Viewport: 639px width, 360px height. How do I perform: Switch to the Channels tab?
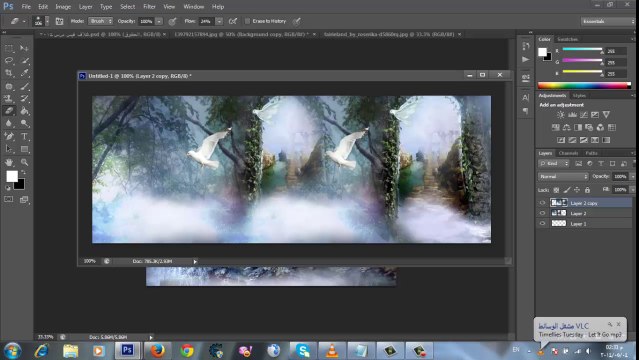pyautogui.click(x=568, y=153)
